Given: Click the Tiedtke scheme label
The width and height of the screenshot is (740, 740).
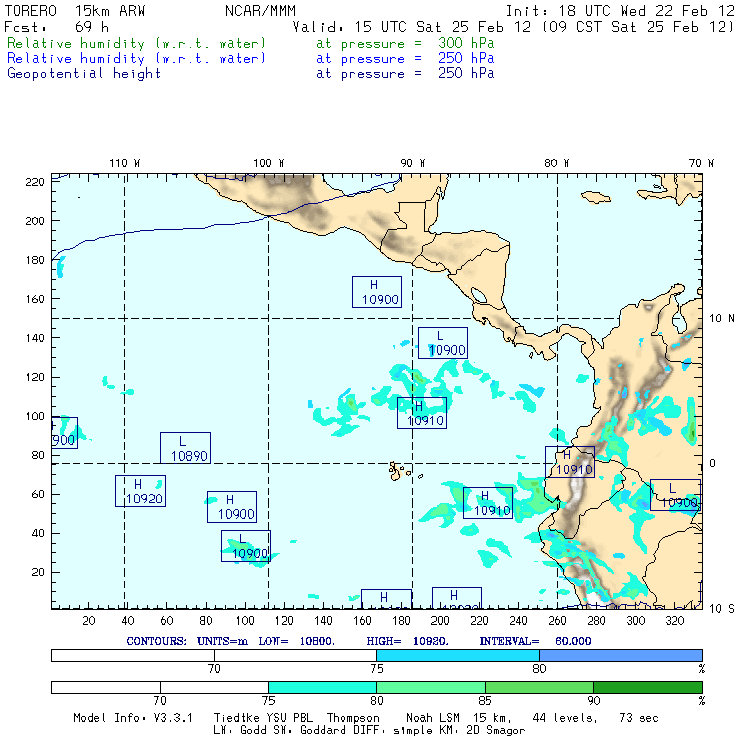Looking at the screenshot, I should pos(237,718).
